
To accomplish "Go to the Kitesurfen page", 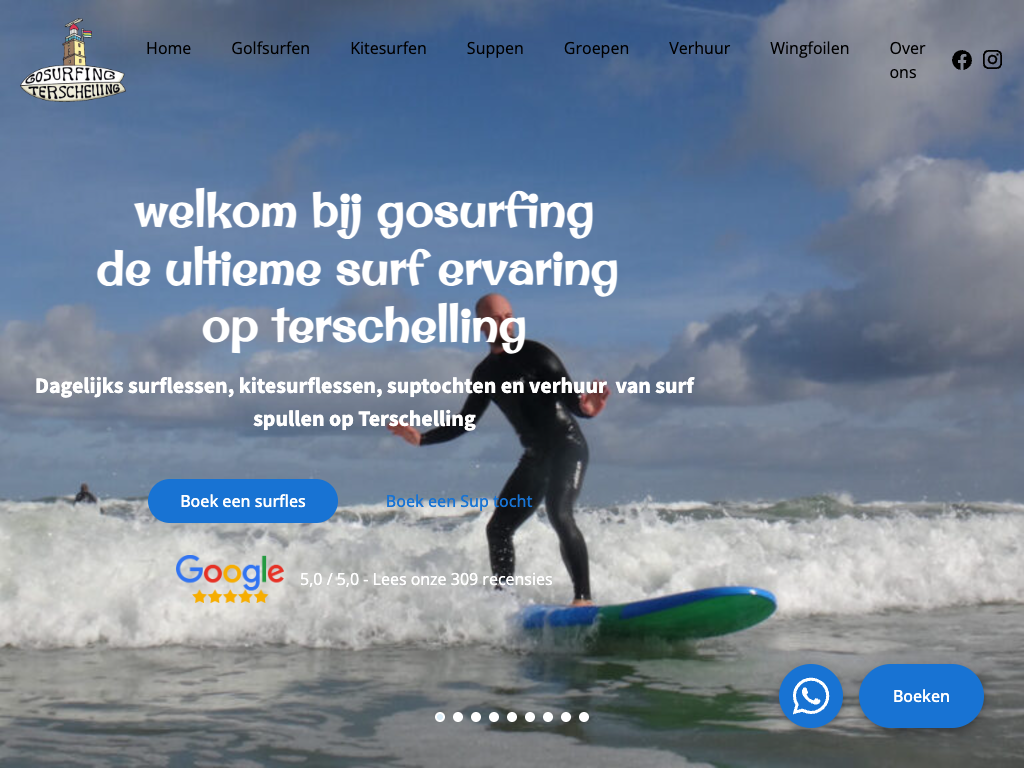I will coord(388,48).
